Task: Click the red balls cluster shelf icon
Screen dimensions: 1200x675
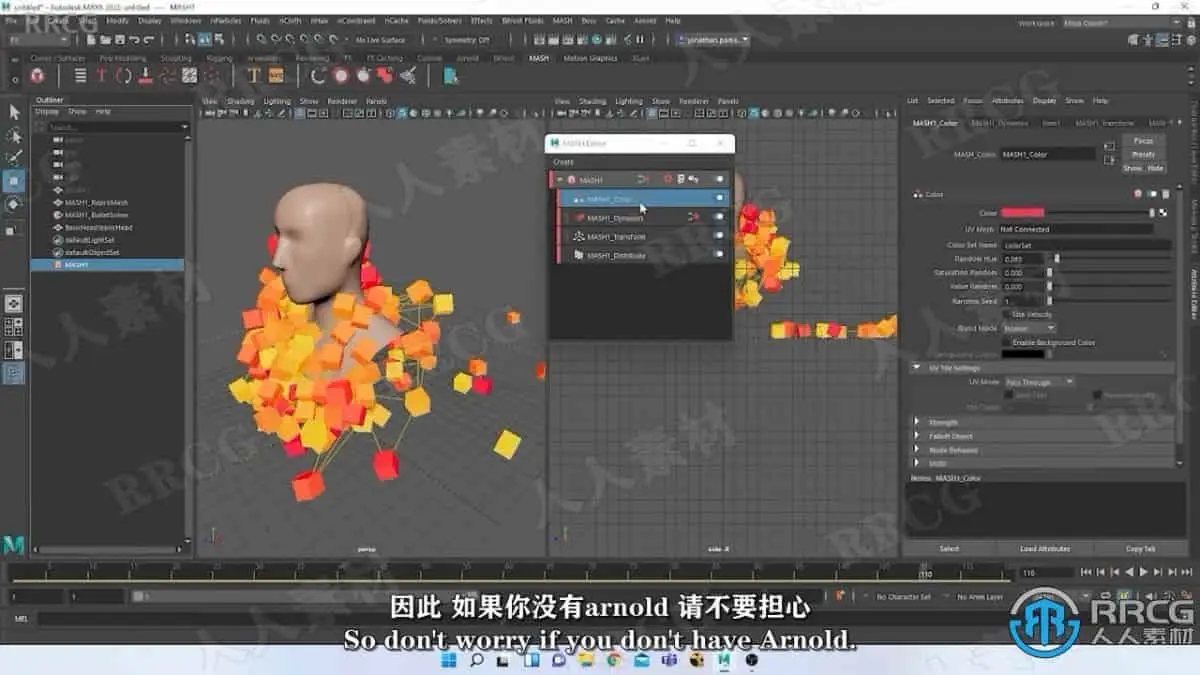Action: point(385,76)
